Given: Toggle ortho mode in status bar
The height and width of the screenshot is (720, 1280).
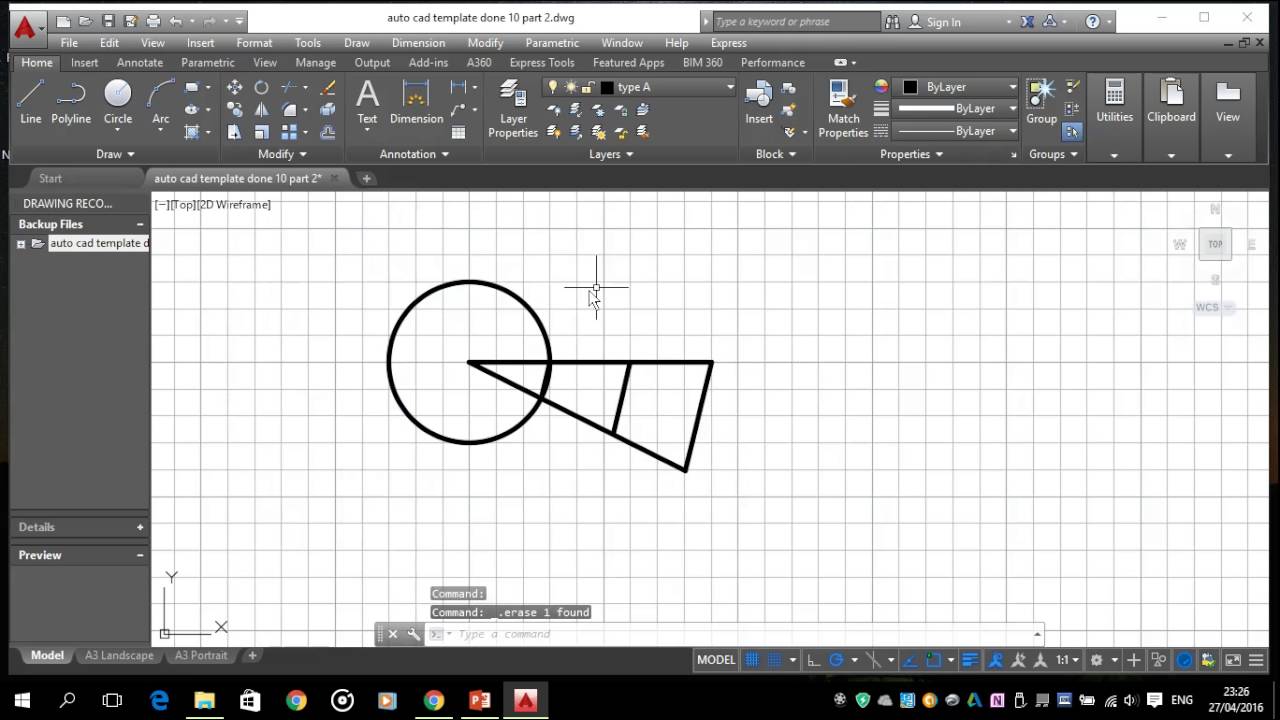Looking at the screenshot, I should click(x=813, y=660).
